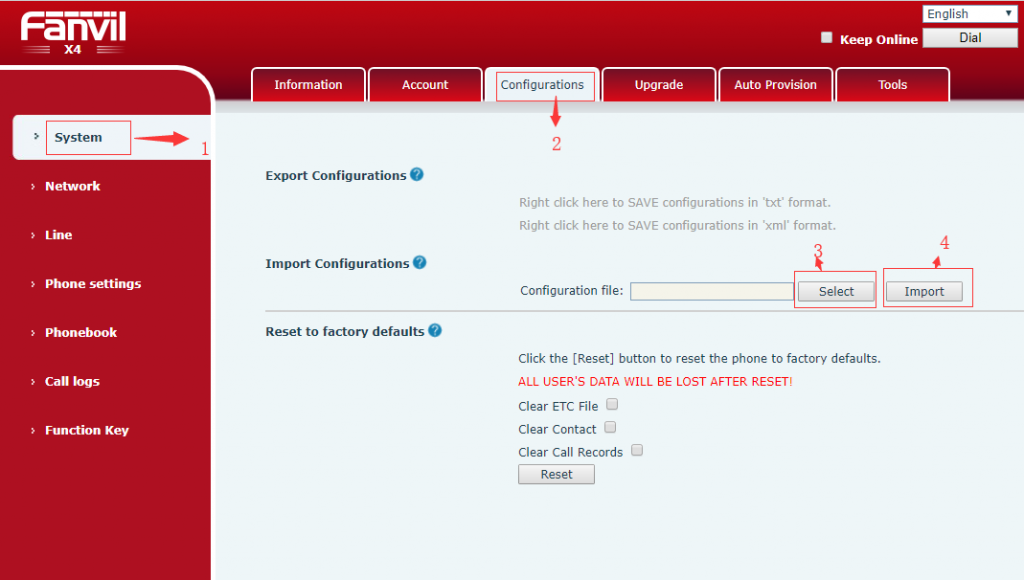This screenshot has height=580, width=1024.
Task: Click the 'txt' format save configurations link
Action: pos(674,203)
